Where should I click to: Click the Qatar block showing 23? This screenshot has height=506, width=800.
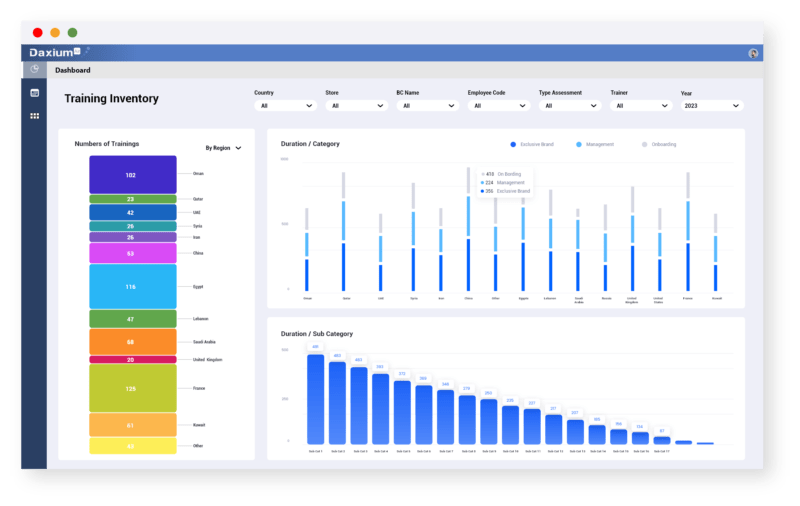coord(133,199)
